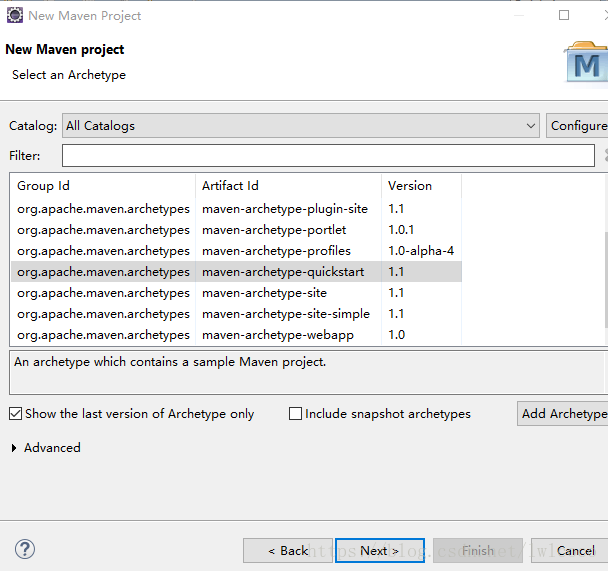Viewport: 608px width, 571px height.
Task: Click the Configure button
Action: coord(577,126)
